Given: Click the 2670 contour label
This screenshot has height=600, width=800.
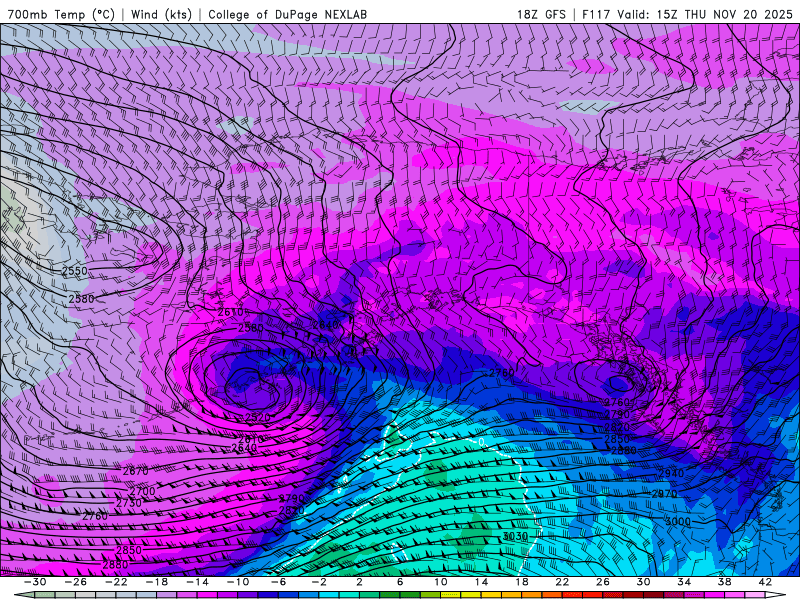Looking at the screenshot, I should coord(136,470).
